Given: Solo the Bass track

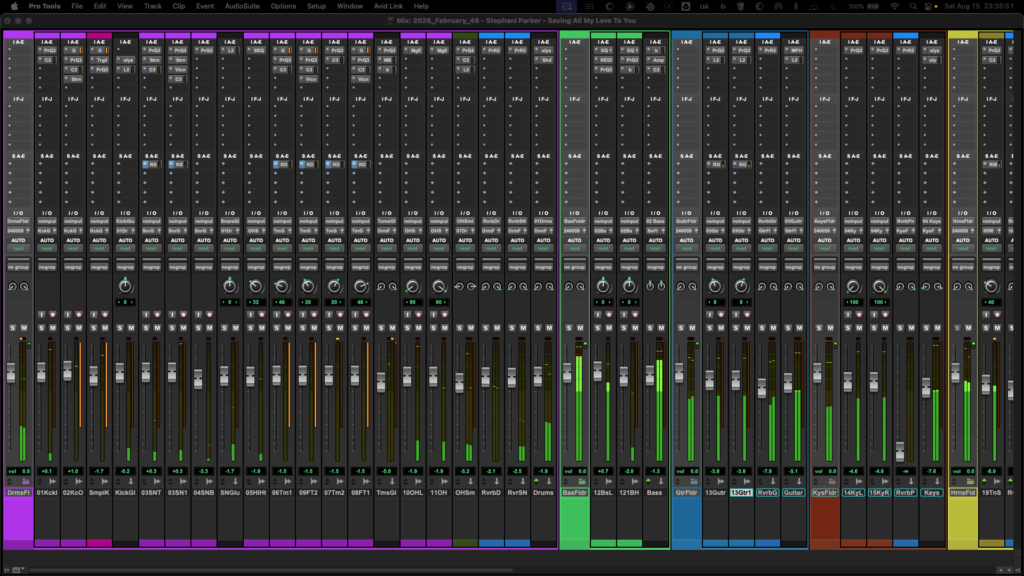Looking at the screenshot, I should click(x=650, y=328).
